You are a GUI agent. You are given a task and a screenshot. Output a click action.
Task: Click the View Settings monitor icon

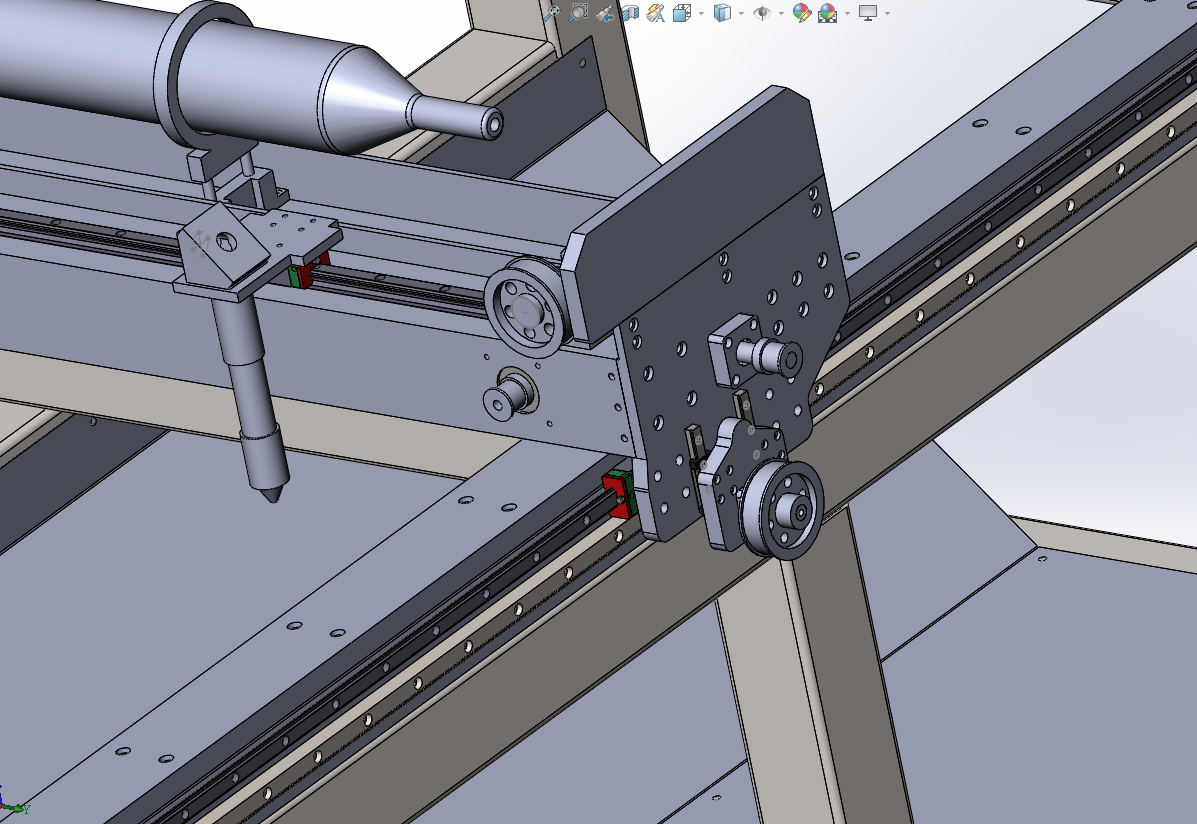(868, 12)
